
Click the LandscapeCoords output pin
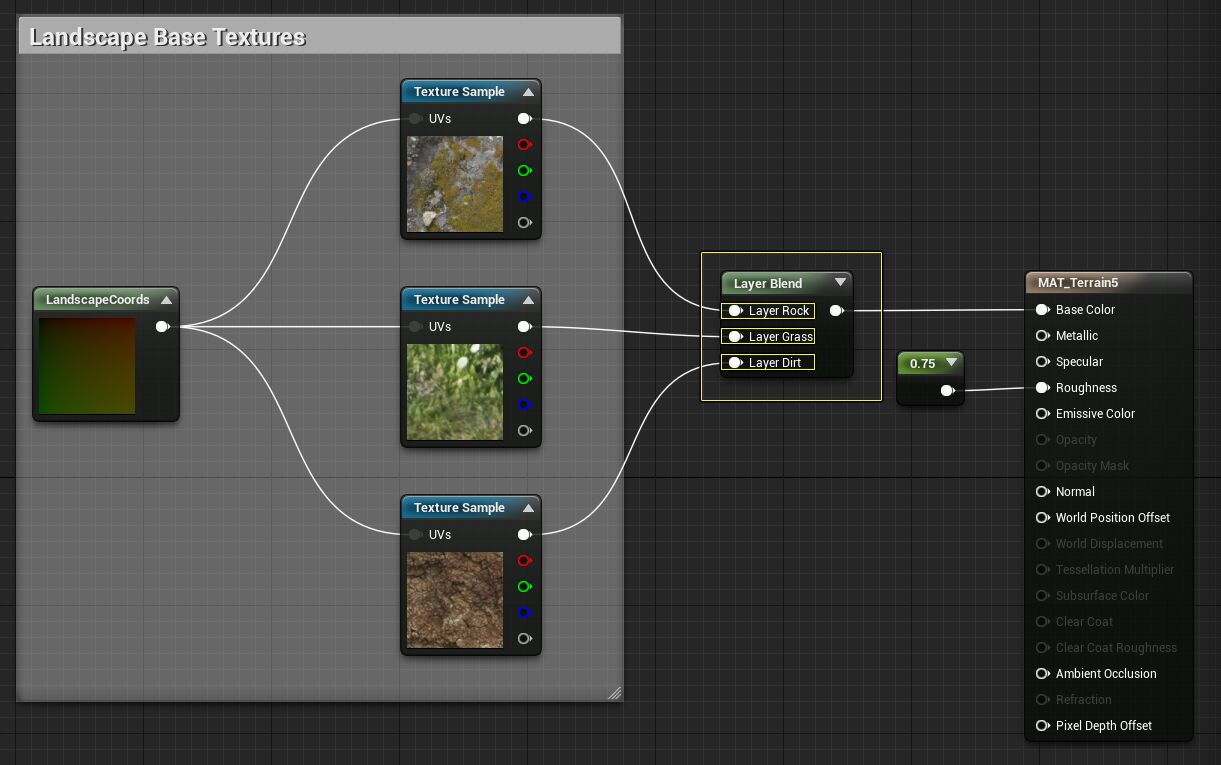pyautogui.click(x=162, y=326)
